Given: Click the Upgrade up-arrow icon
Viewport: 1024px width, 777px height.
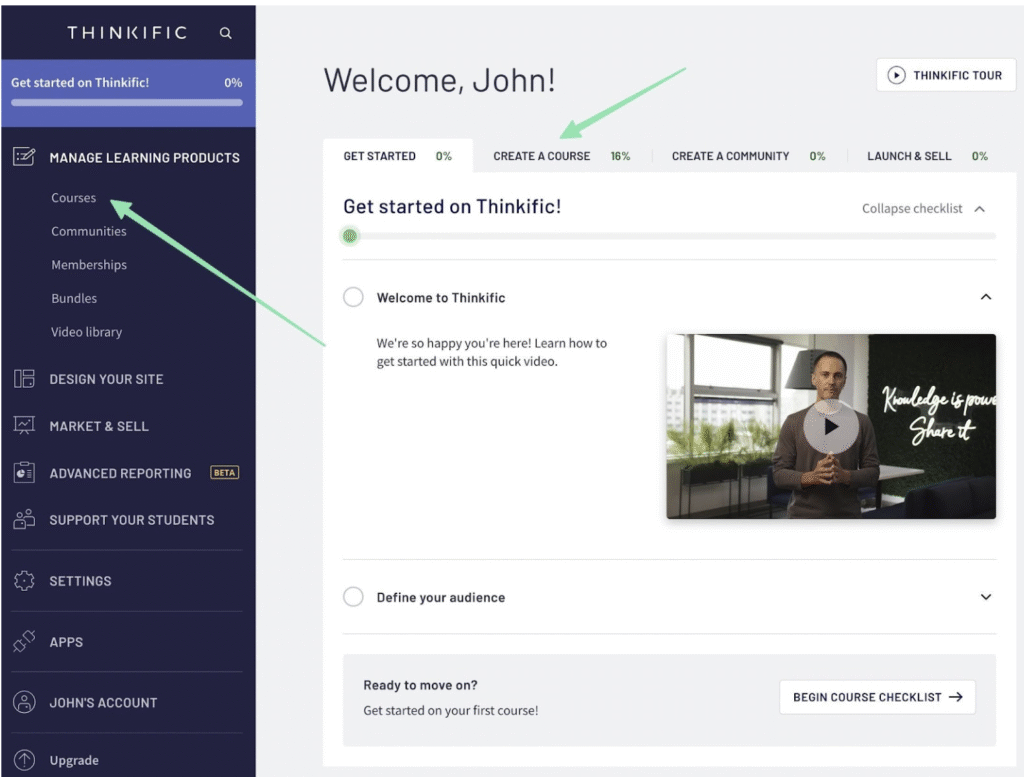Looking at the screenshot, I should pos(24,759).
